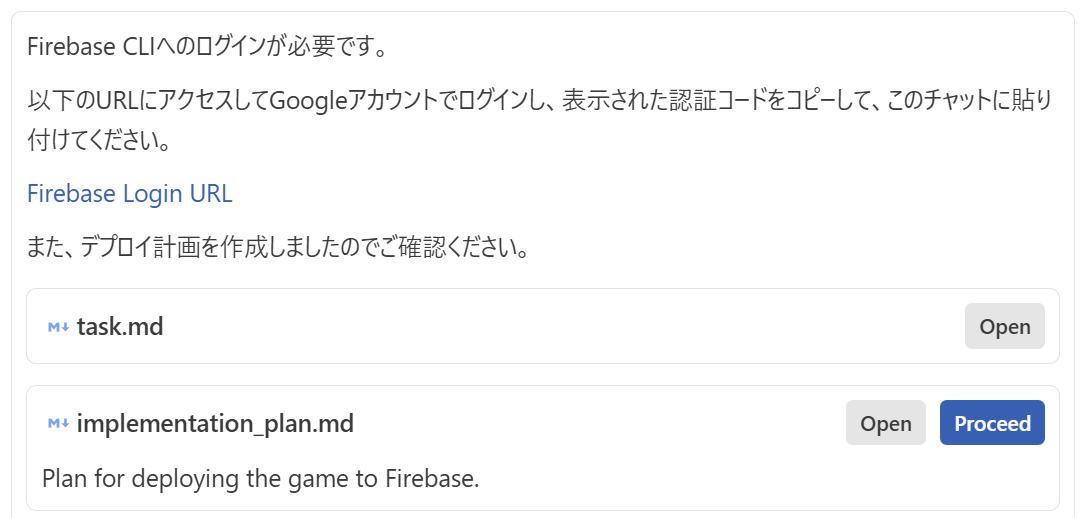Click the first line of the URL instruction paragraph

(540, 100)
